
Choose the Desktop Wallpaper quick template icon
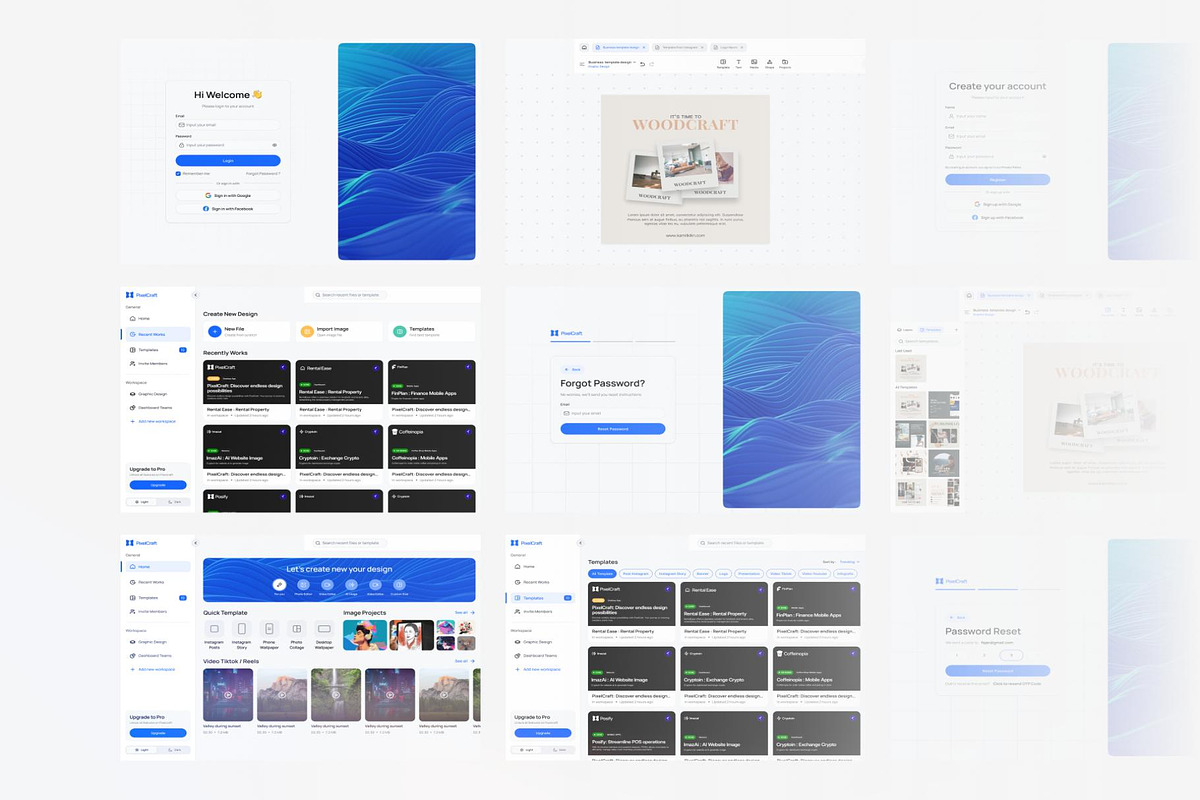tap(324, 629)
